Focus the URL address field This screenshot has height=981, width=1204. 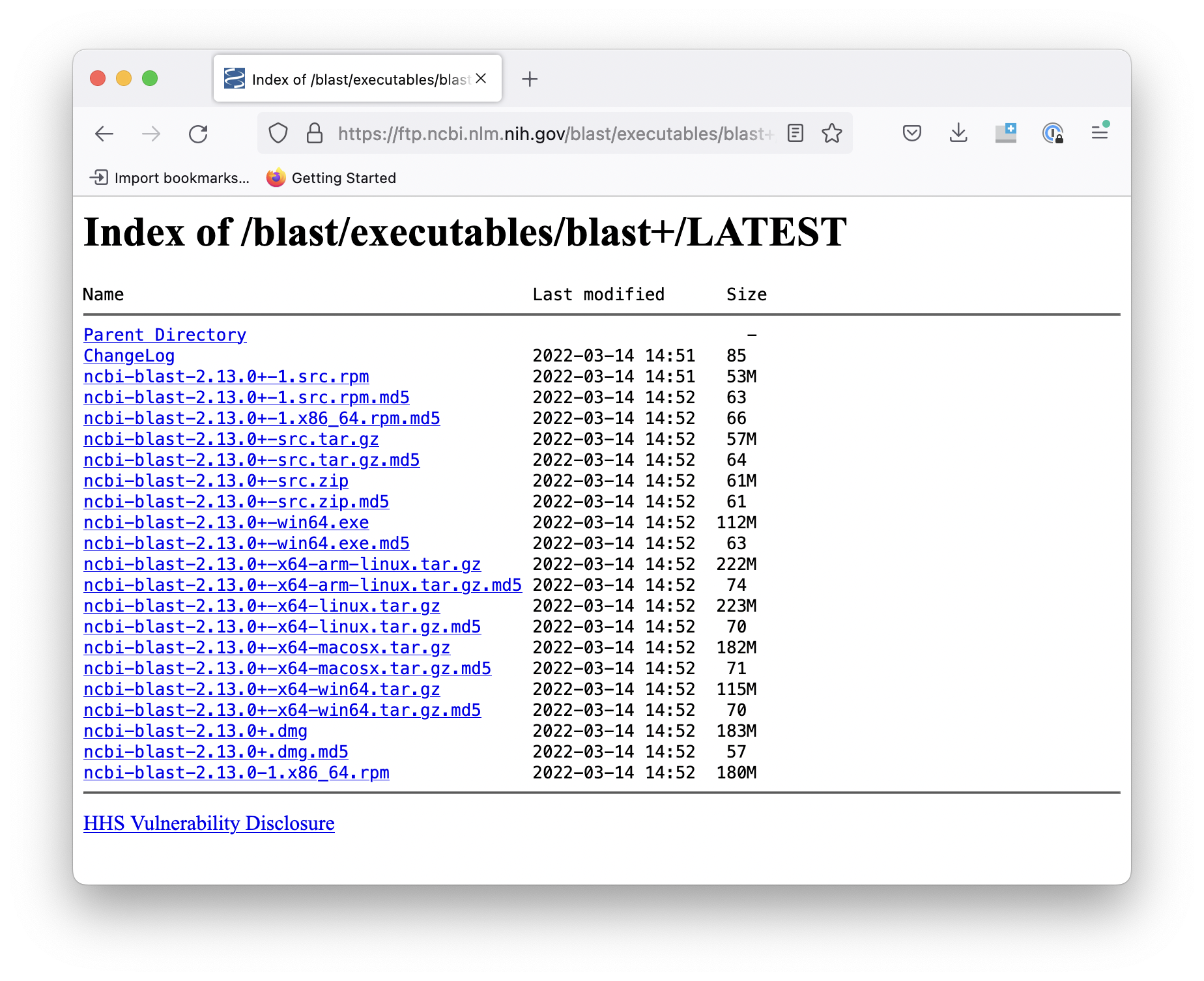pyautogui.click(x=554, y=134)
